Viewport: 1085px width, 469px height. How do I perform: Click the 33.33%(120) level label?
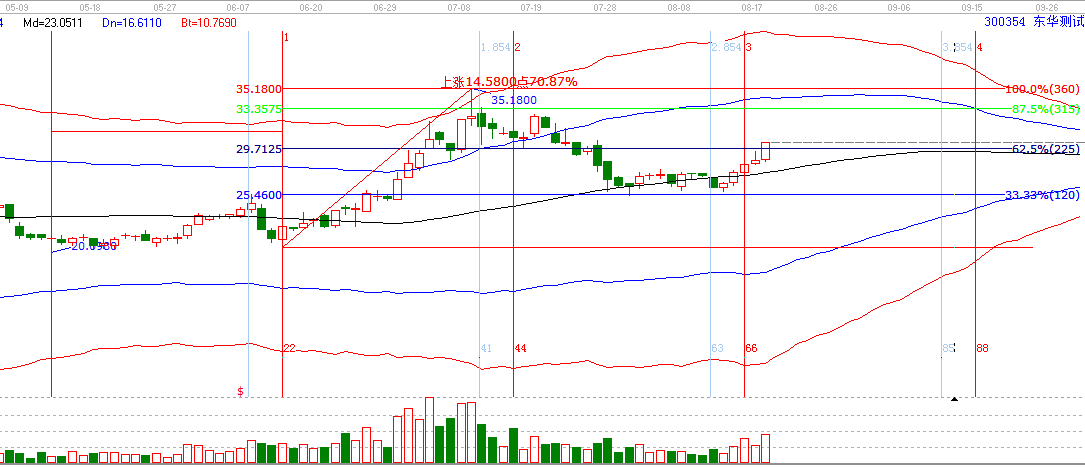click(1042, 195)
